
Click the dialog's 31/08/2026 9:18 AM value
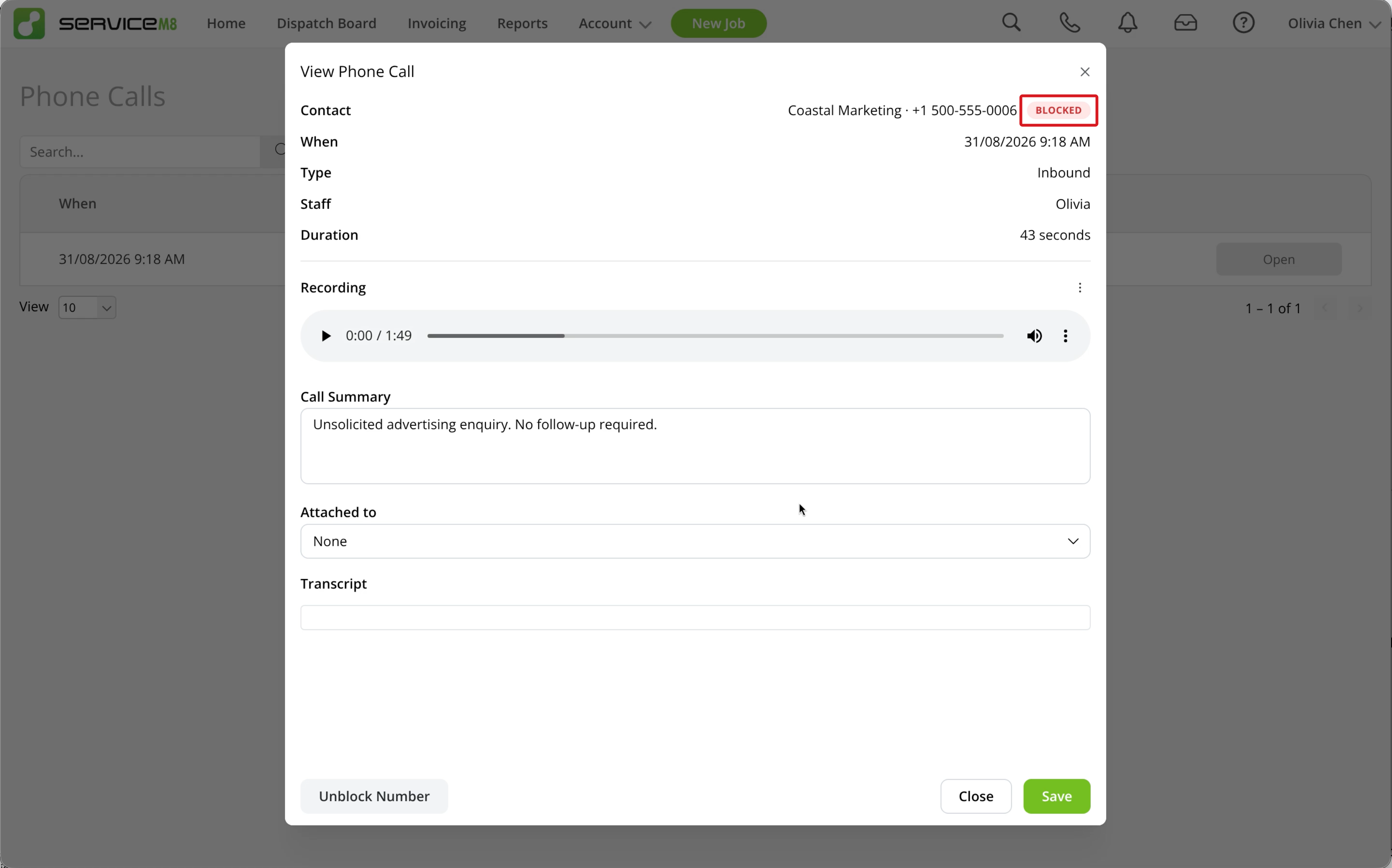(1027, 142)
